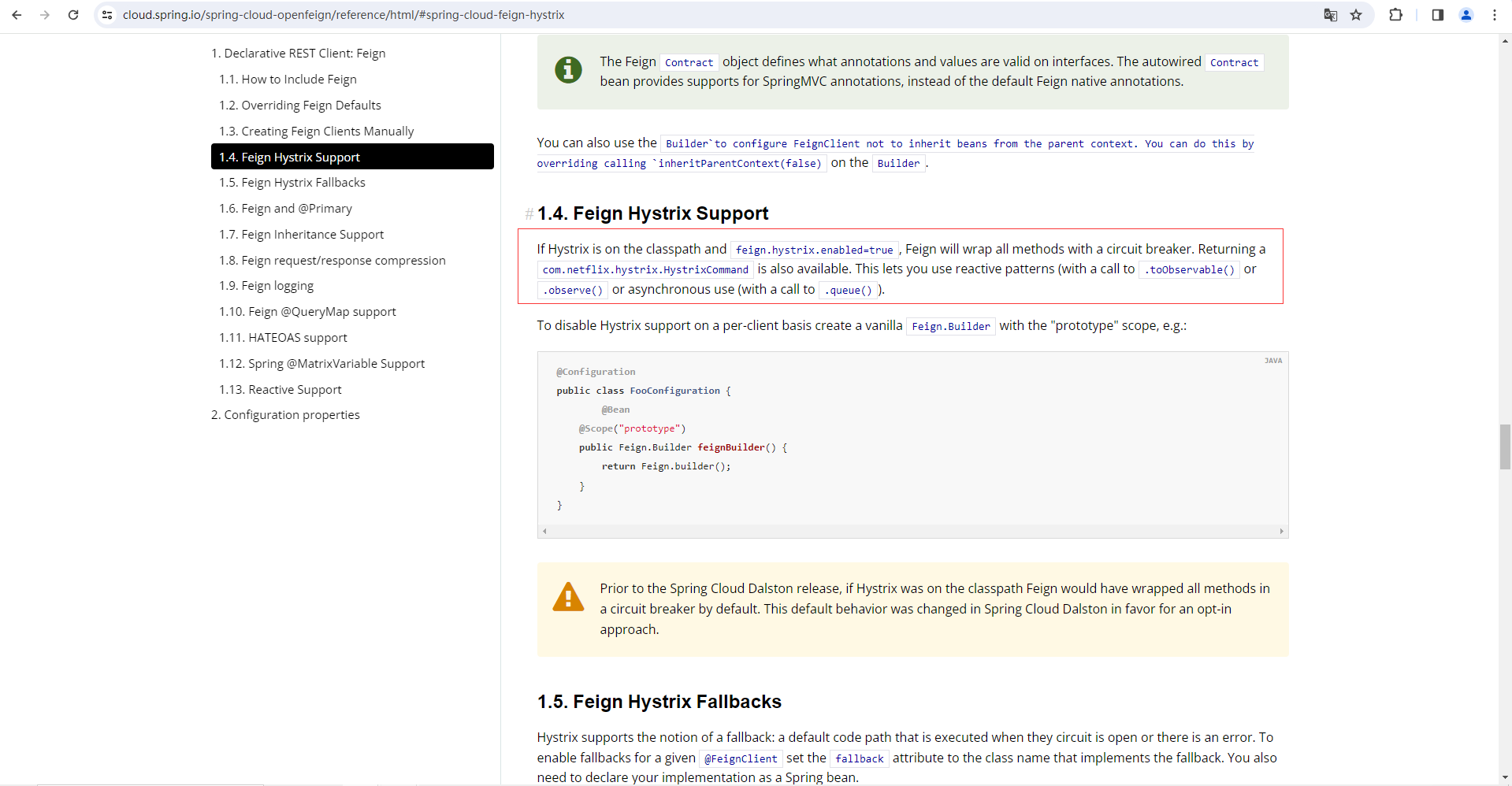Open the browser profile menu
The width and height of the screenshot is (1512, 786).
[1466, 15]
